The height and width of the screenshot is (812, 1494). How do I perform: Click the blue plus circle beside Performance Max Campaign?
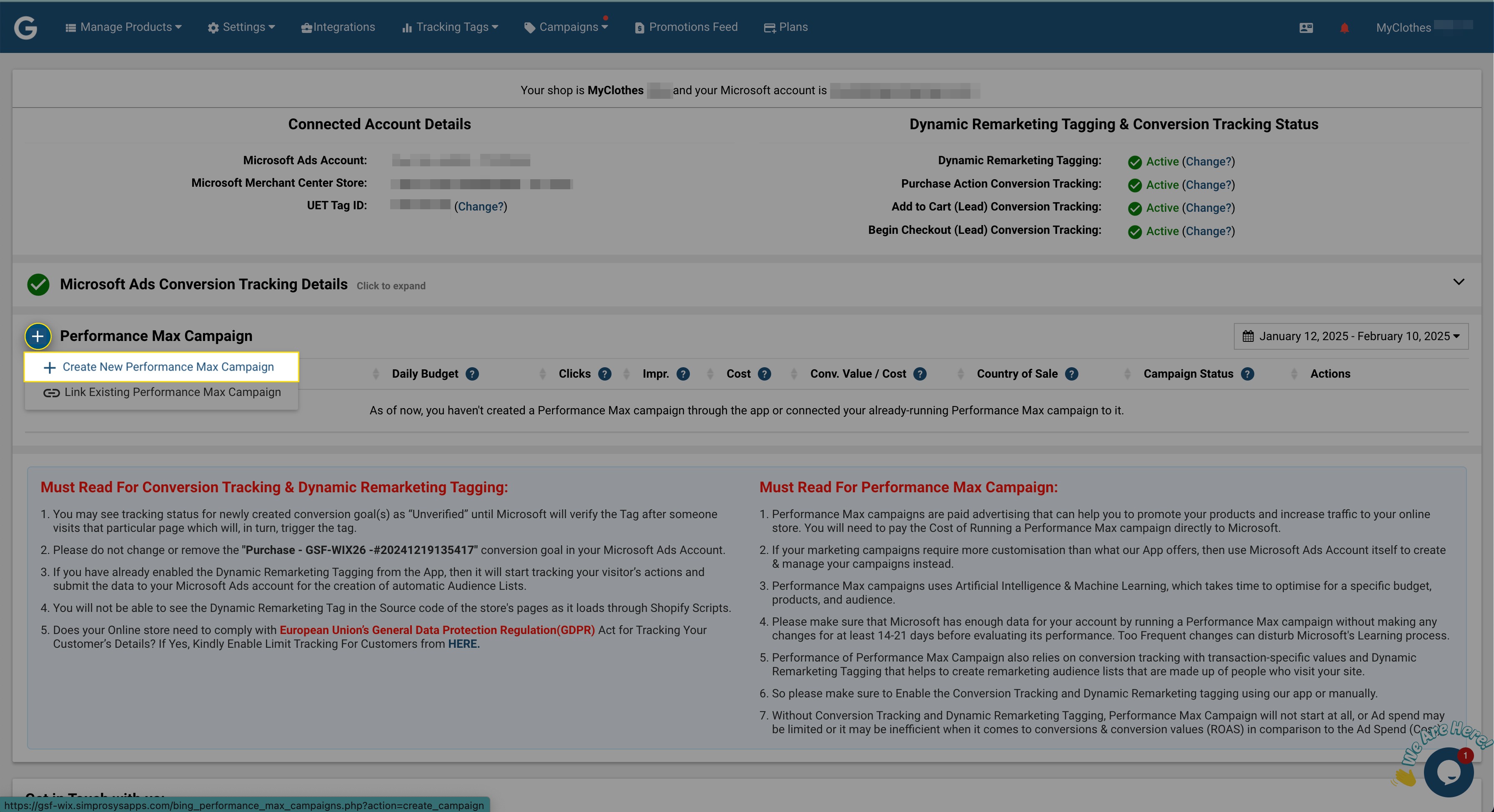38,336
